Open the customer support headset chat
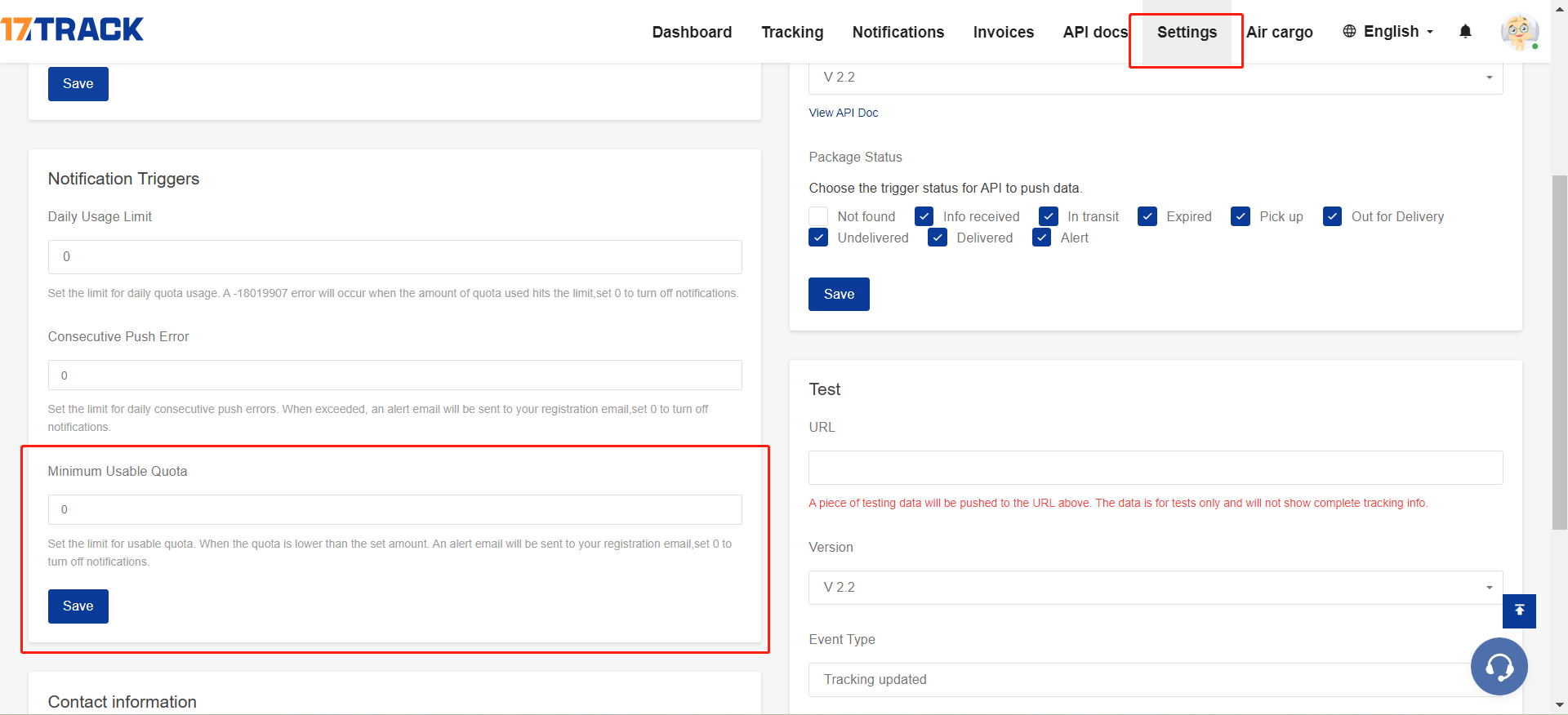Image resolution: width=1568 pixels, height=715 pixels. tap(1499, 667)
